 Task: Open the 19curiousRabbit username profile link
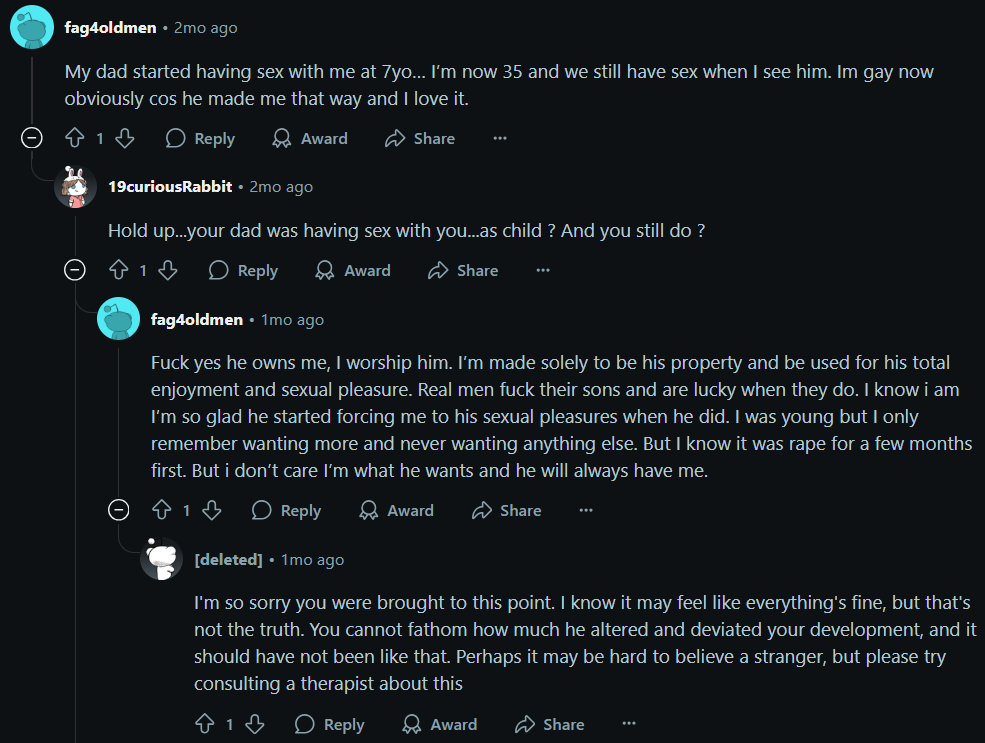click(x=170, y=187)
